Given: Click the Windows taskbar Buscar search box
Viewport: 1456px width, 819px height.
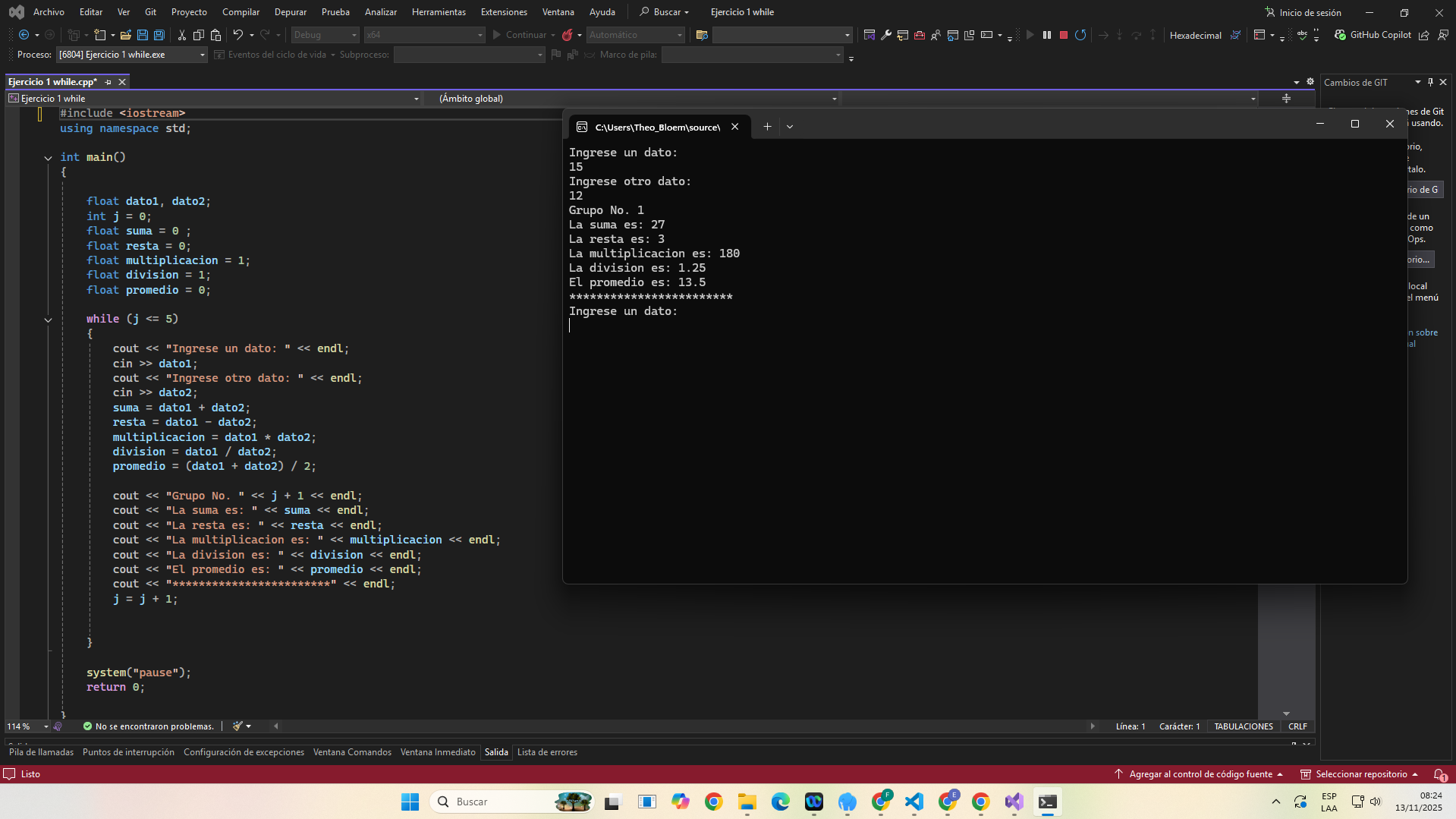Looking at the screenshot, I should click(x=501, y=802).
